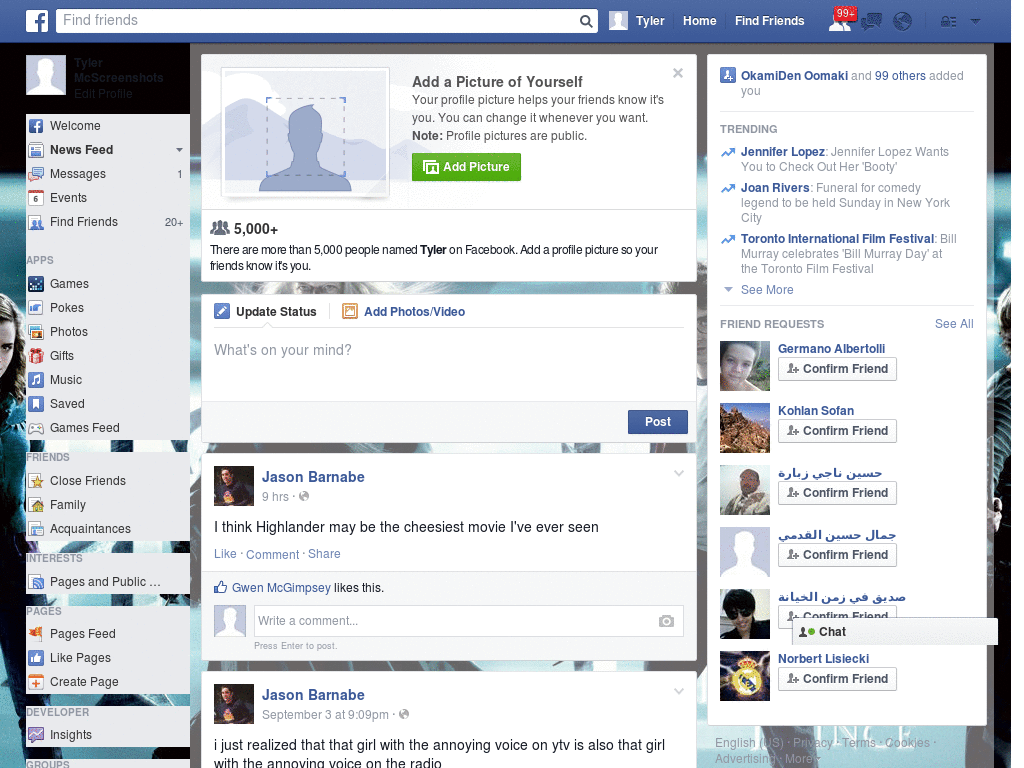
Task: Open the messages chat bubbles icon
Action: 871,22
